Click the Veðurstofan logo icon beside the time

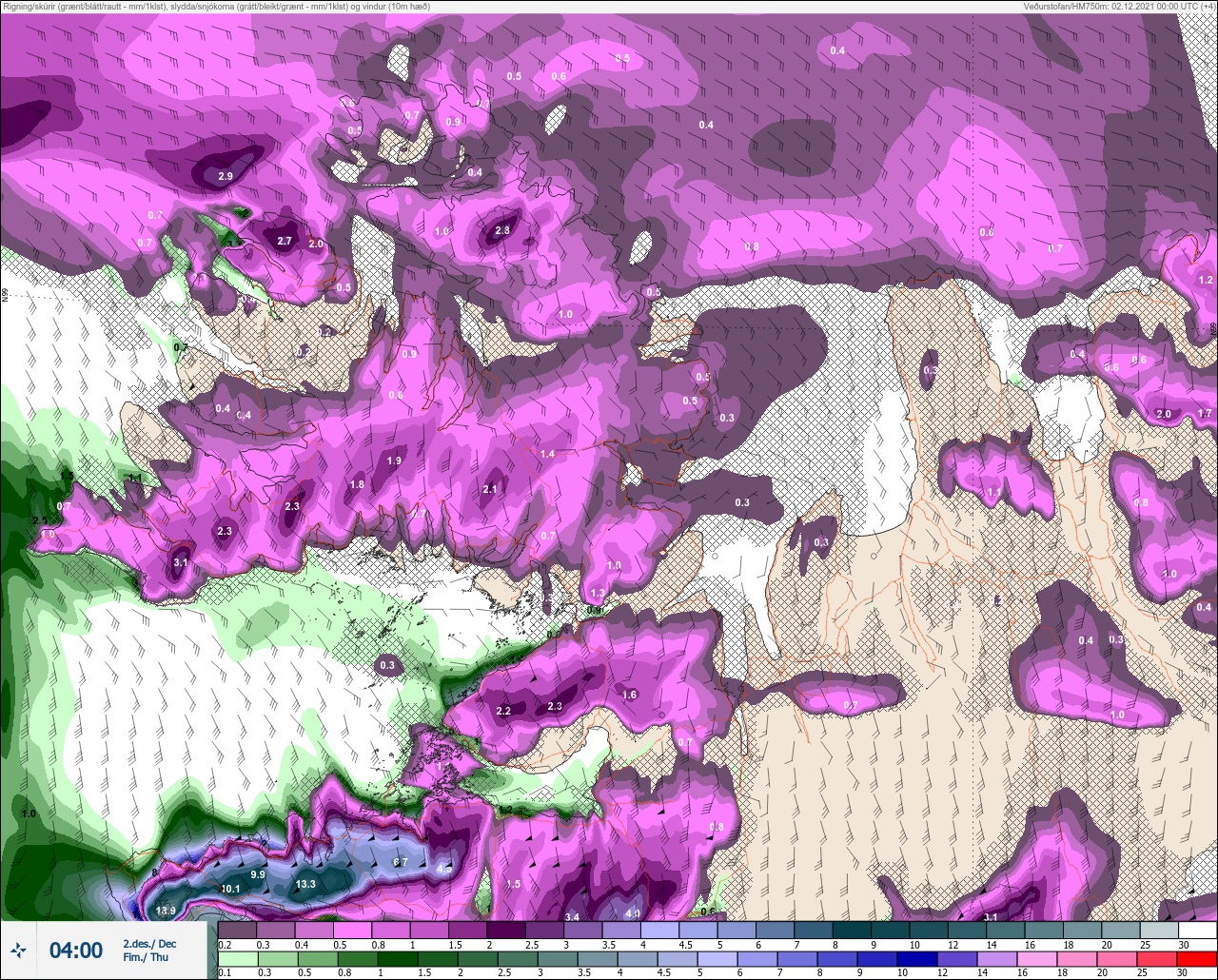tap(19, 950)
